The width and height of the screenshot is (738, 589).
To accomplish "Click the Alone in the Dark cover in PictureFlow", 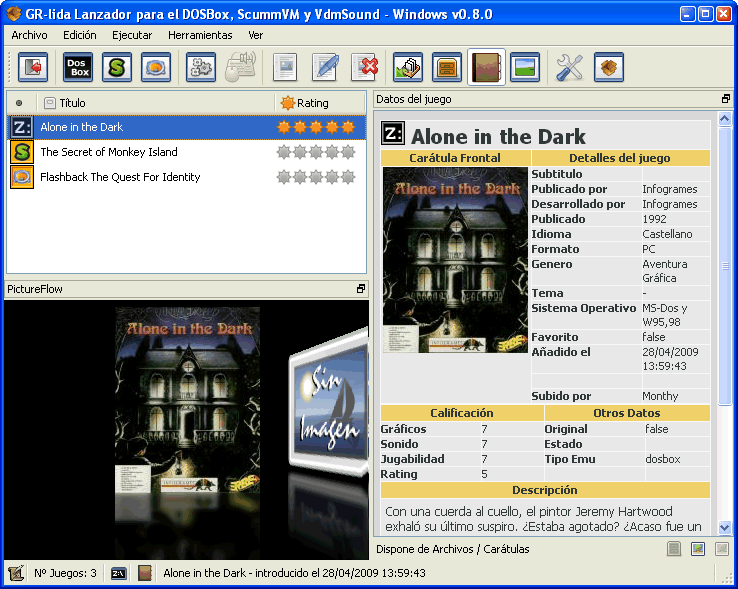I will click(188, 400).
